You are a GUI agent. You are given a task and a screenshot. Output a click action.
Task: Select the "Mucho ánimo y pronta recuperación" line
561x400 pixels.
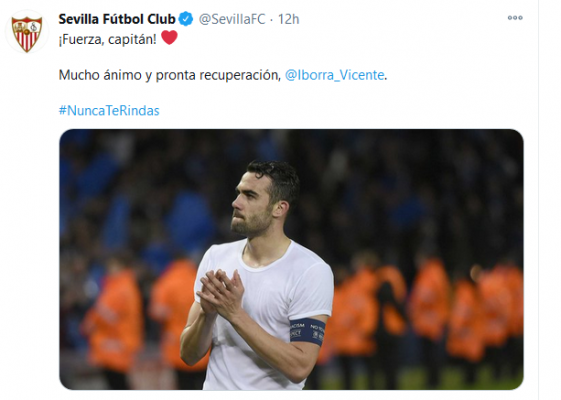coord(170,75)
